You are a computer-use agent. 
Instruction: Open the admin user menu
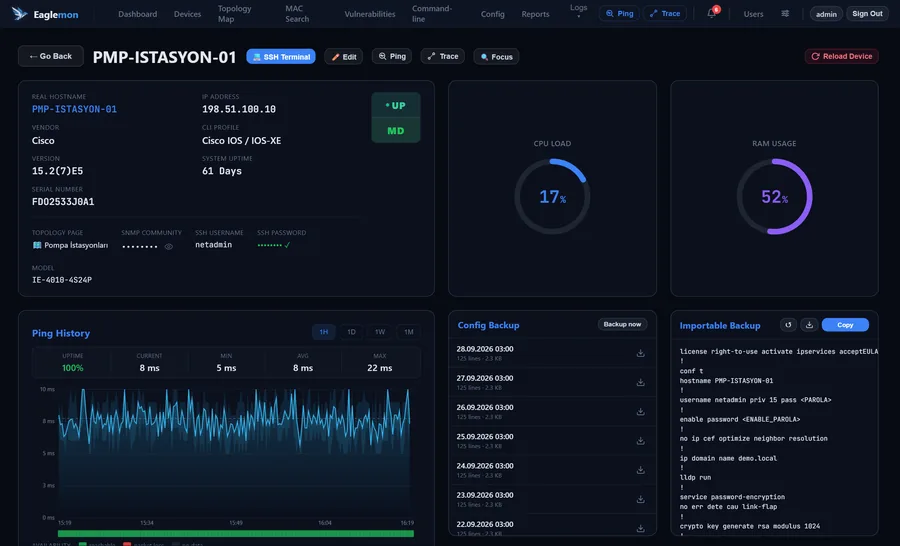[x=826, y=14]
